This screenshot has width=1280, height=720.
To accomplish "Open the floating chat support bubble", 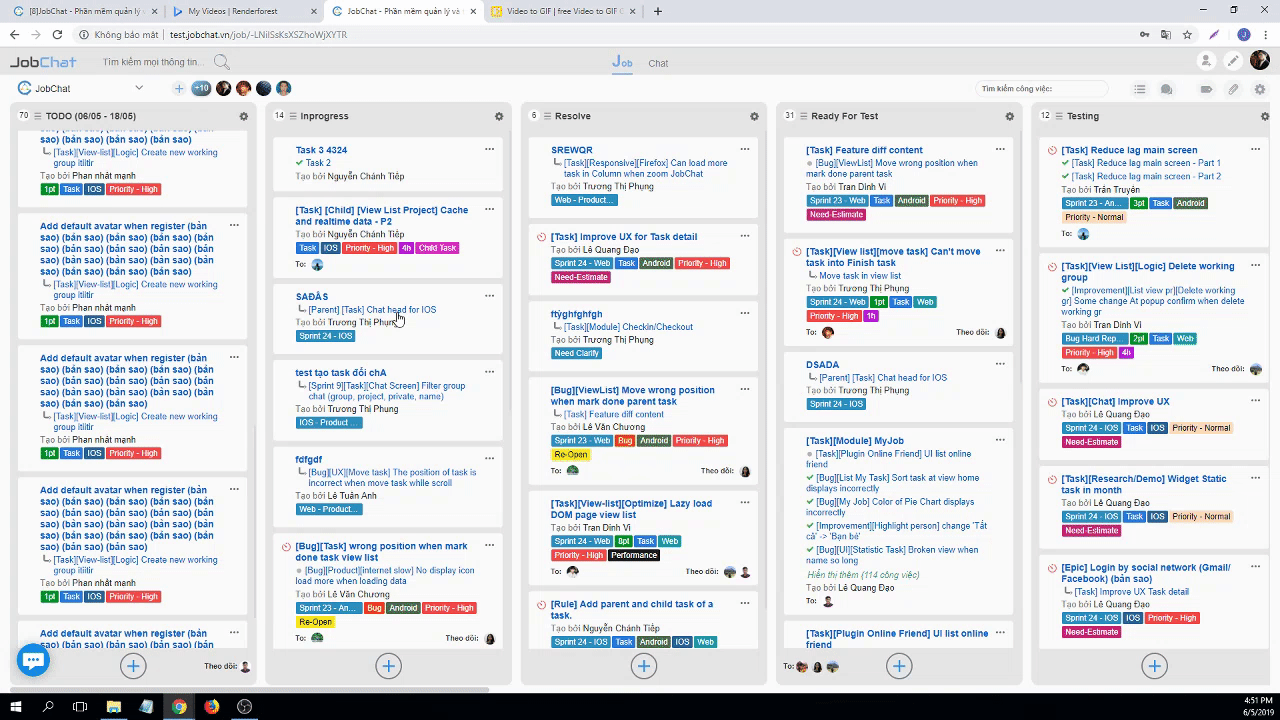I will (x=33, y=660).
